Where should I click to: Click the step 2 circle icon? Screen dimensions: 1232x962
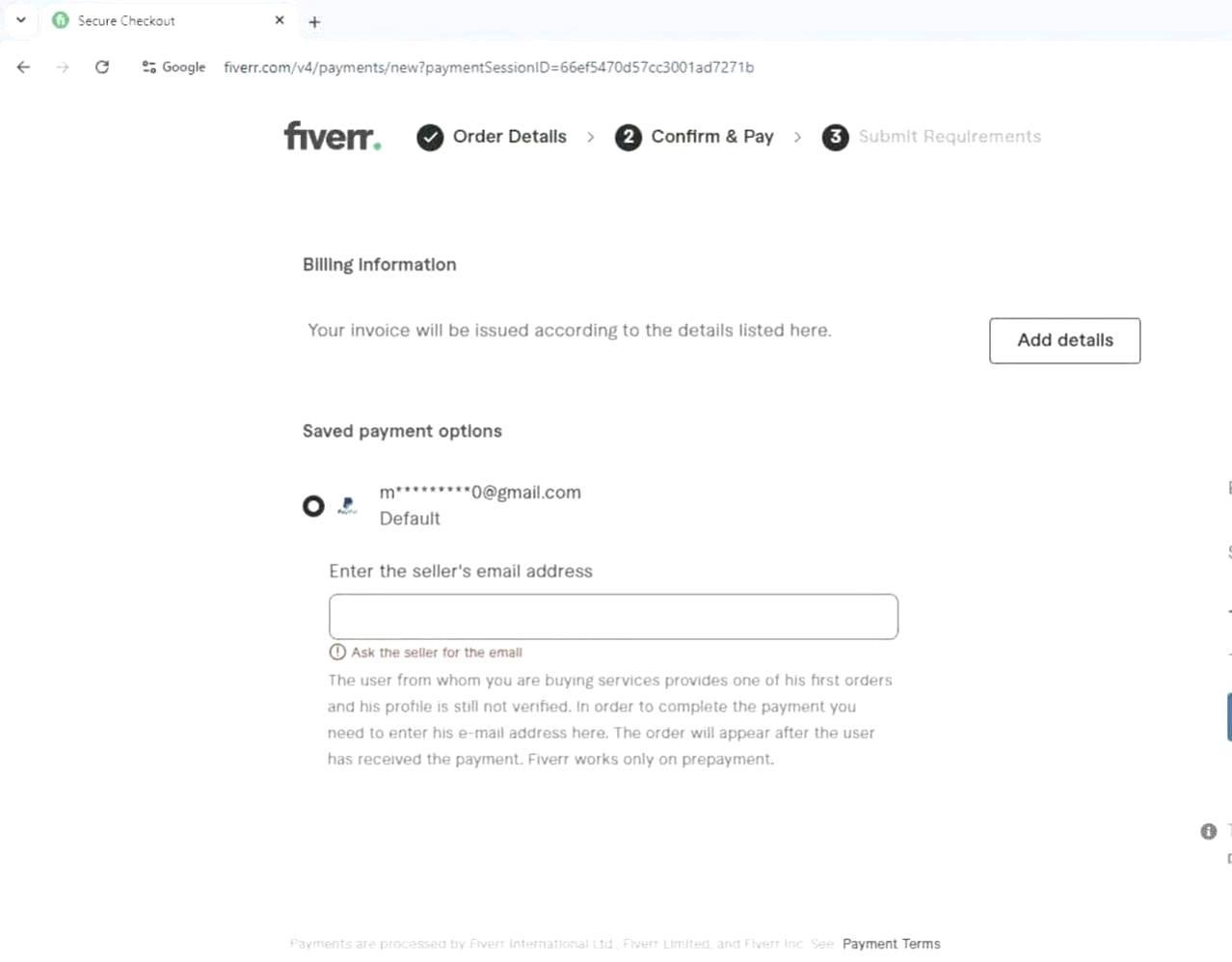click(x=629, y=138)
